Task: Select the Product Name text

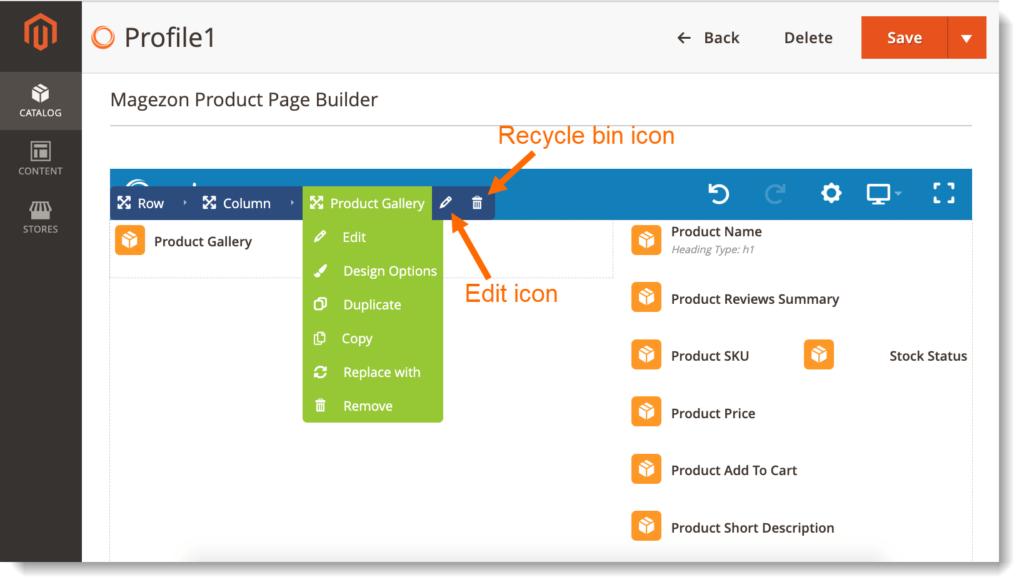Action: point(716,232)
